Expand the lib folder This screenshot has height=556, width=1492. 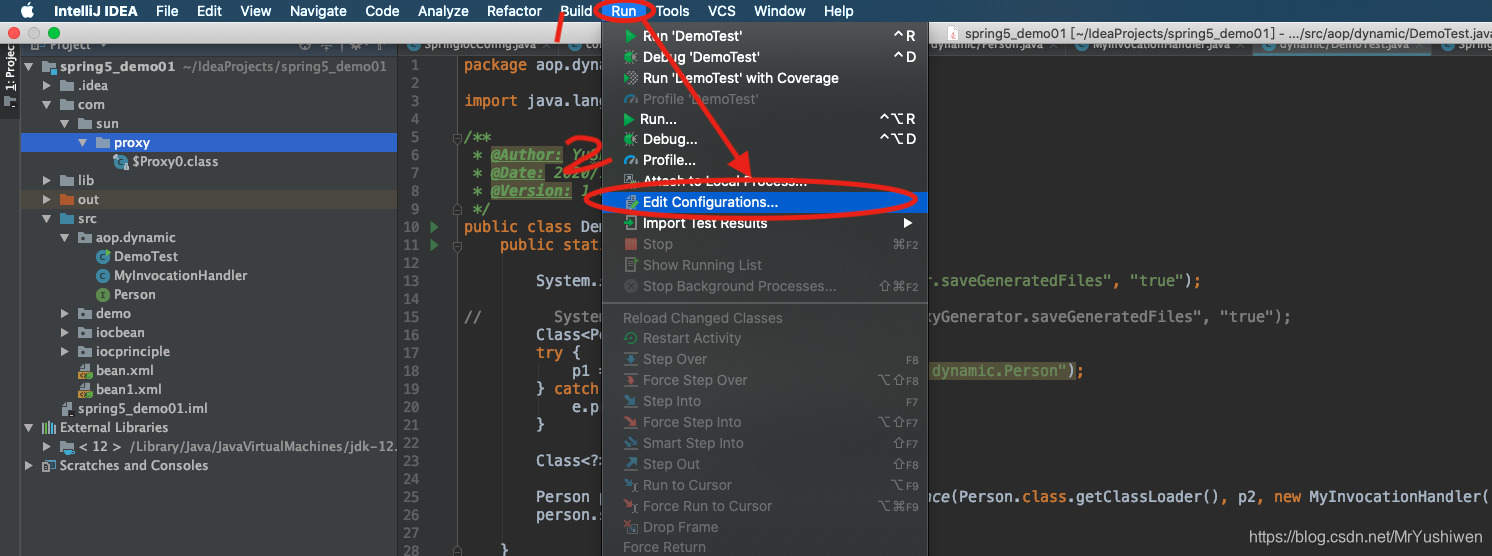[x=47, y=181]
